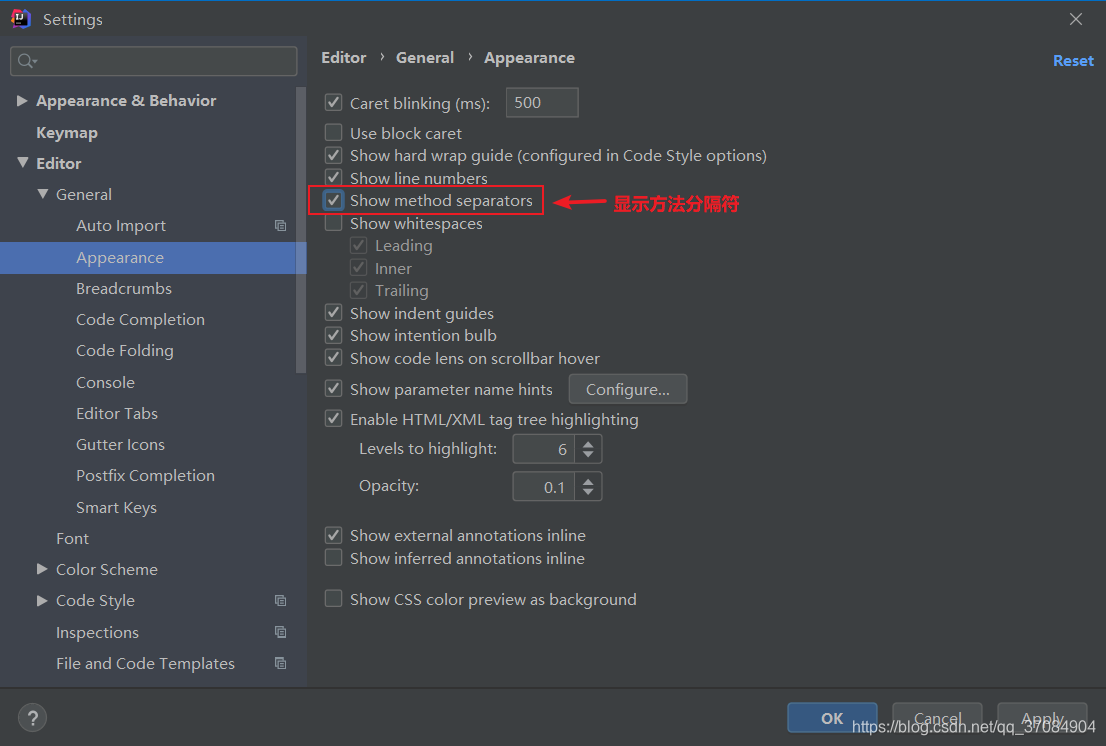
Task: Expand the Color Scheme node arrow
Action: 42,569
